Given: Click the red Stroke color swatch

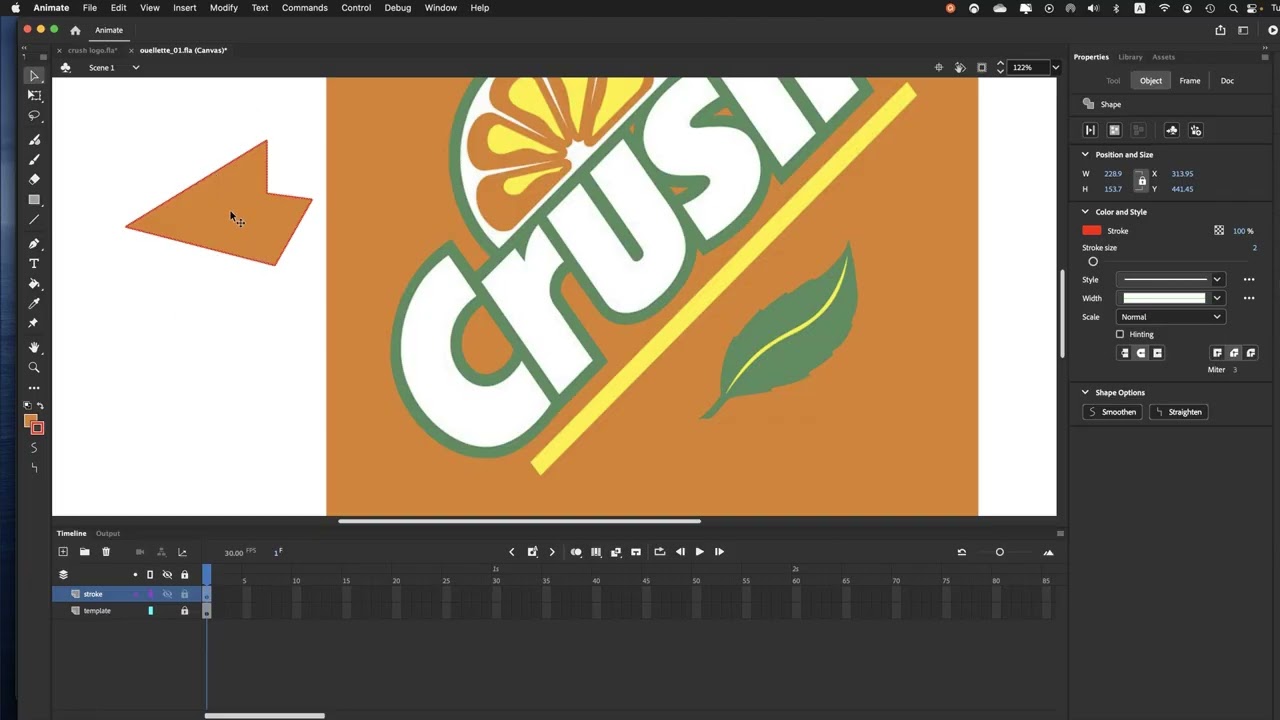Looking at the screenshot, I should (1092, 231).
